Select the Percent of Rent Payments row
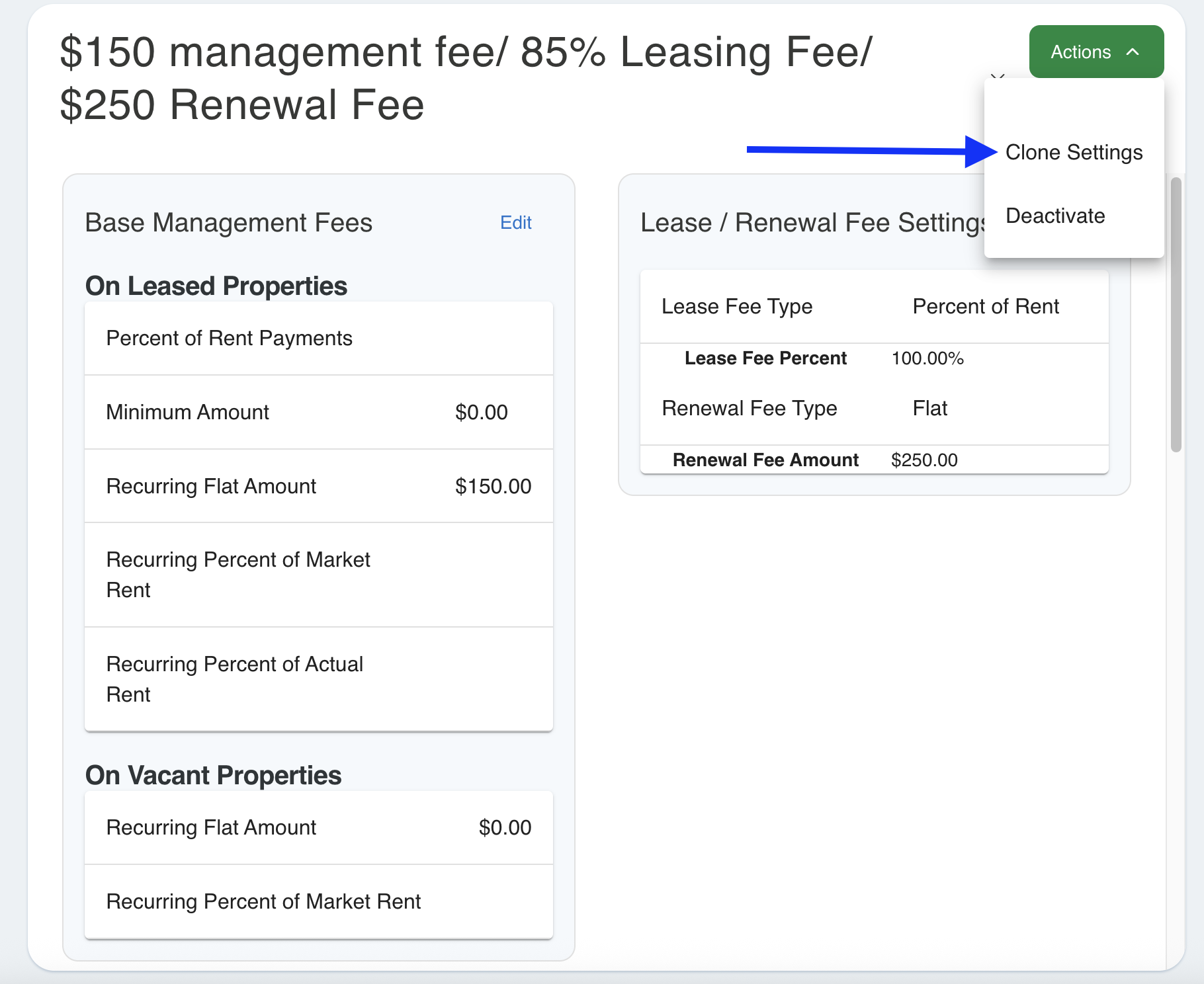 pos(229,339)
